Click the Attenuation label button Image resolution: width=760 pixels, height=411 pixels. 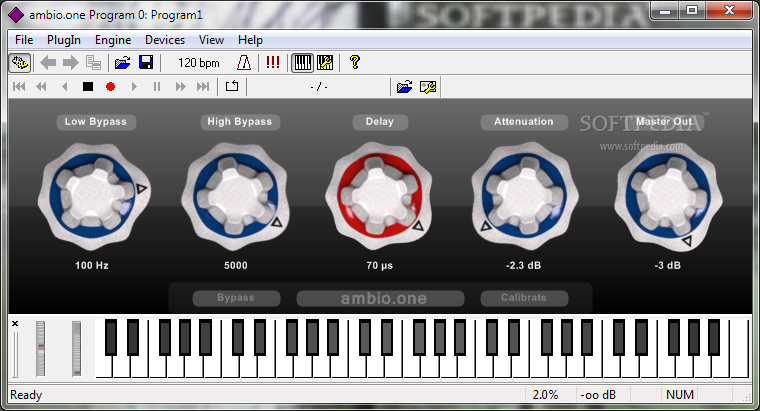pyautogui.click(x=524, y=122)
